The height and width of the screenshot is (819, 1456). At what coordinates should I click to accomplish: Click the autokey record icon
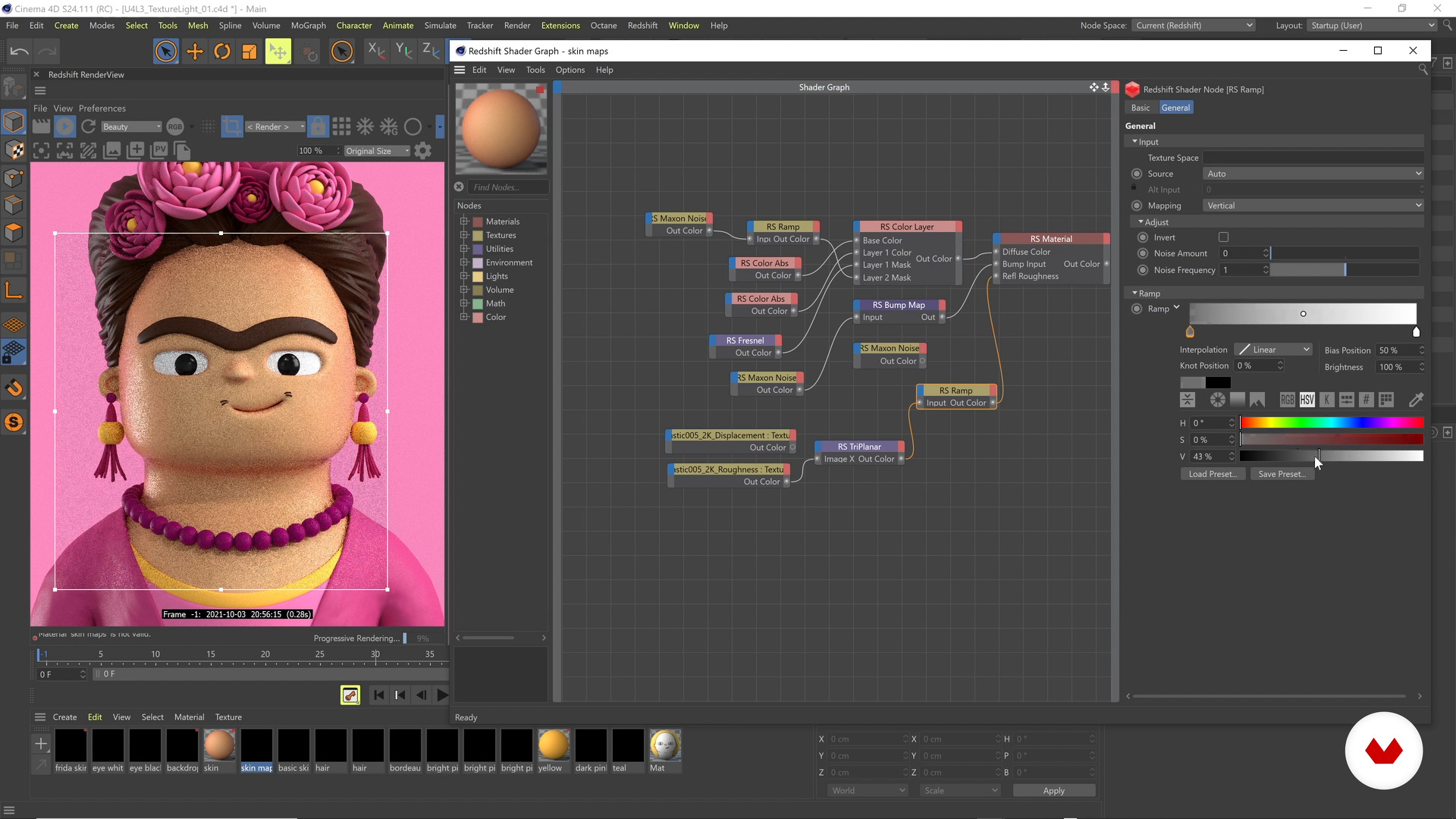pyautogui.click(x=350, y=695)
